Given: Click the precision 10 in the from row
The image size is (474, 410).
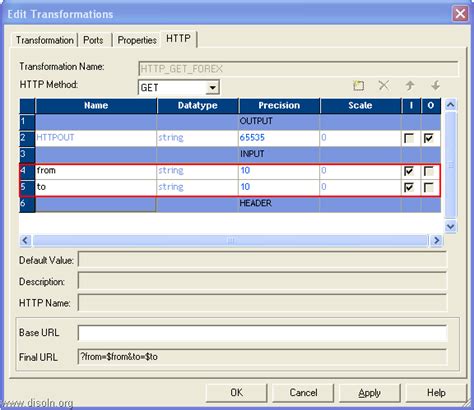Looking at the screenshot, I should click(x=245, y=171).
